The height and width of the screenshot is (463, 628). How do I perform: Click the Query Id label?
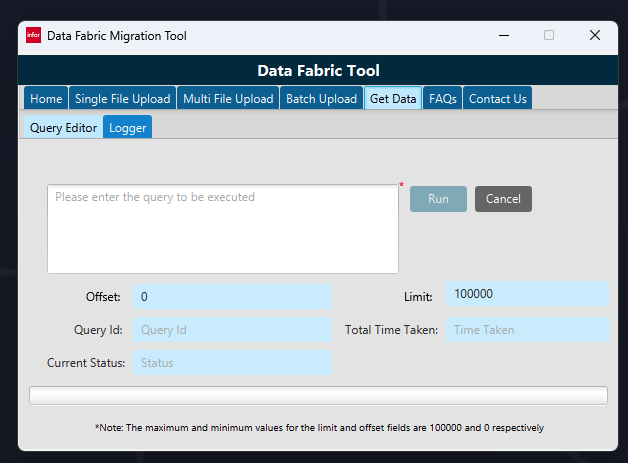[98, 330]
